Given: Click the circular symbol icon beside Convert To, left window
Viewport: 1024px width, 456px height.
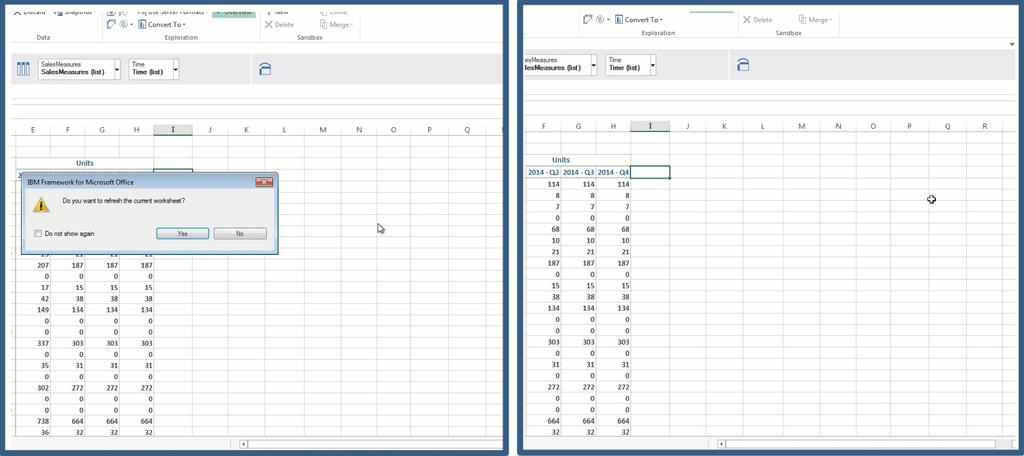Looking at the screenshot, I should click(x=125, y=25).
